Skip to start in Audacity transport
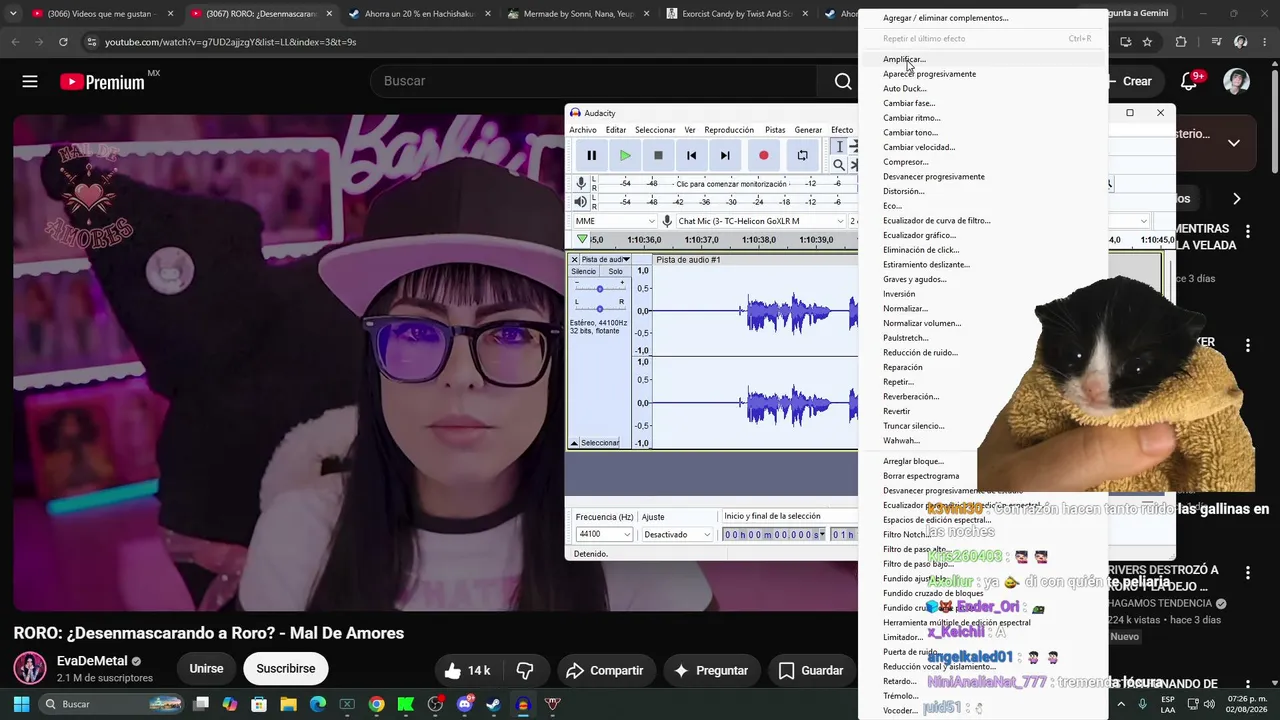1280x720 pixels. [x=691, y=155]
